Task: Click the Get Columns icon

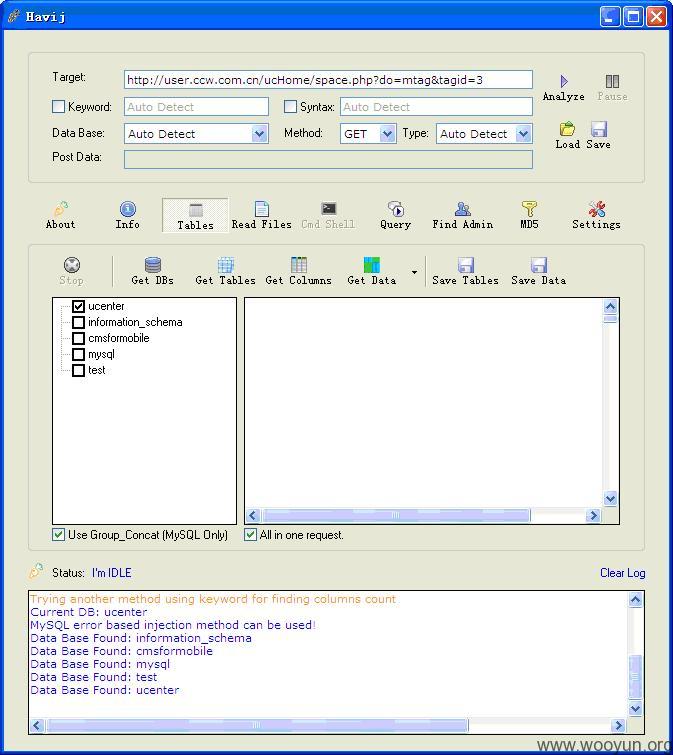Action: [298, 265]
